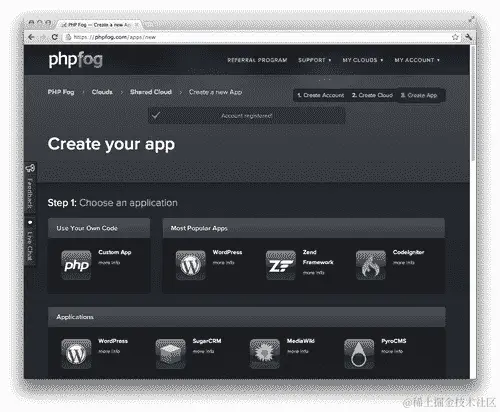500x412 pixels.
Task: Select the Zend Framework ZF icon
Action: click(x=281, y=265)
